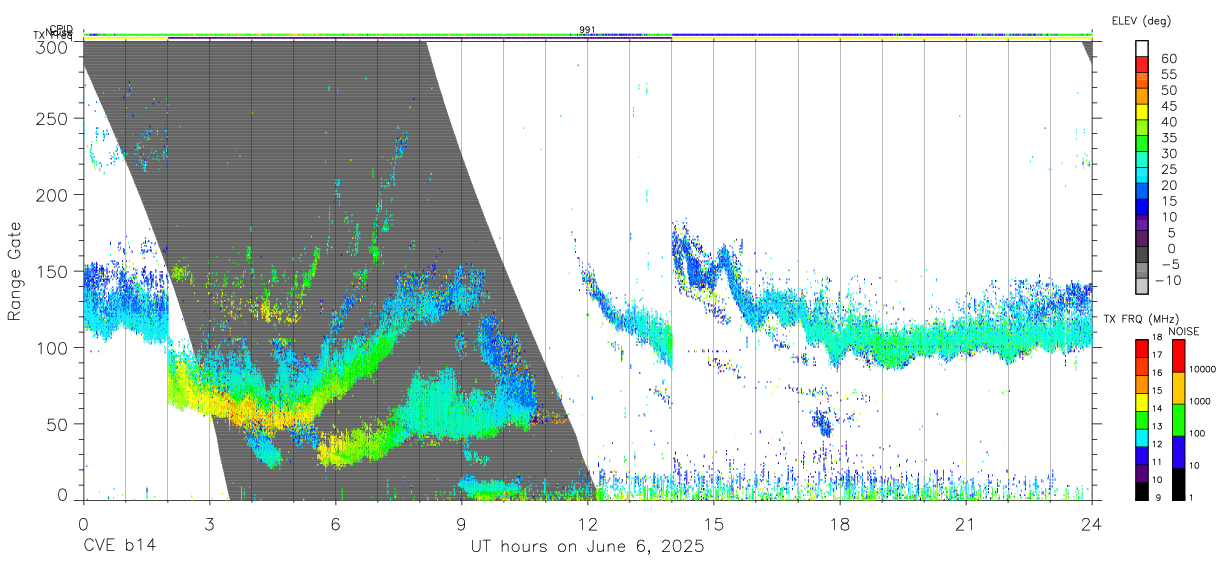Click Range Gate tick label '100'
The image size is (1228, 567).
(53, 348)
